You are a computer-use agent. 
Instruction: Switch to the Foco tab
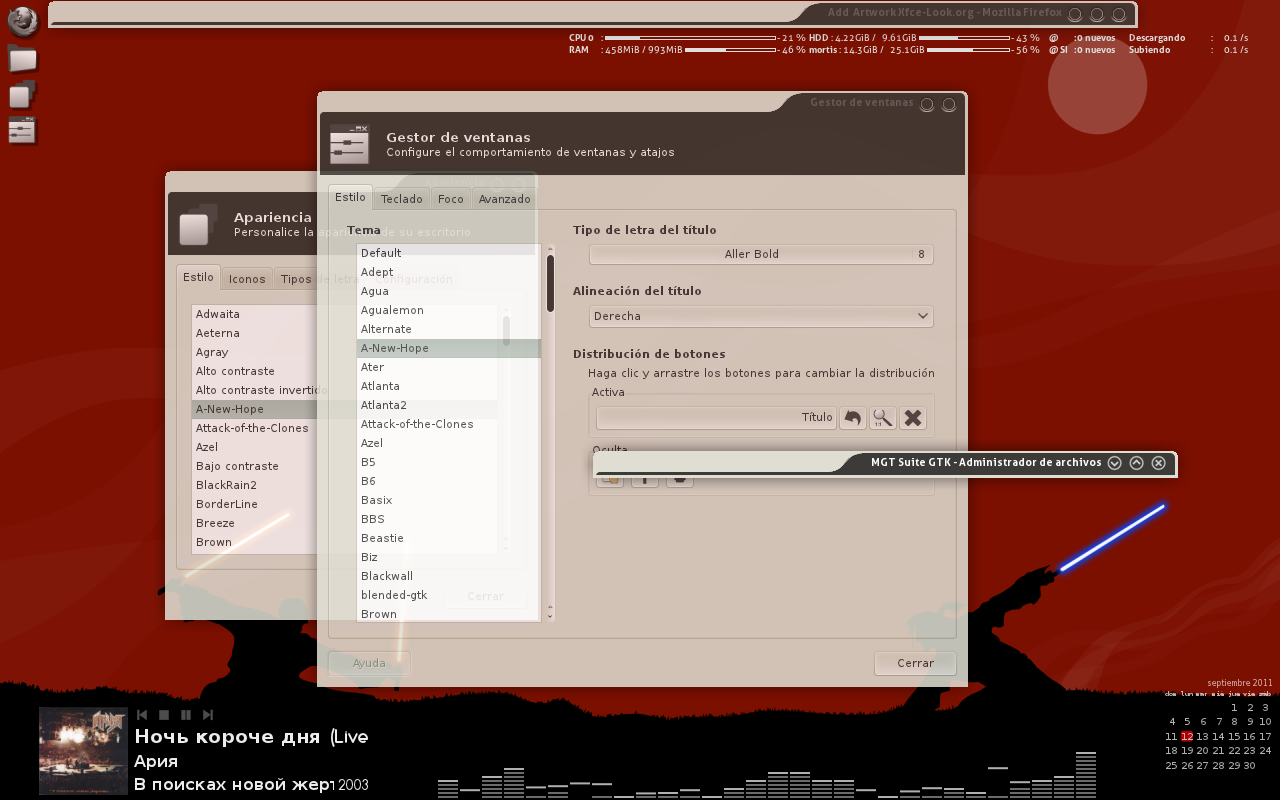[451, 199]
